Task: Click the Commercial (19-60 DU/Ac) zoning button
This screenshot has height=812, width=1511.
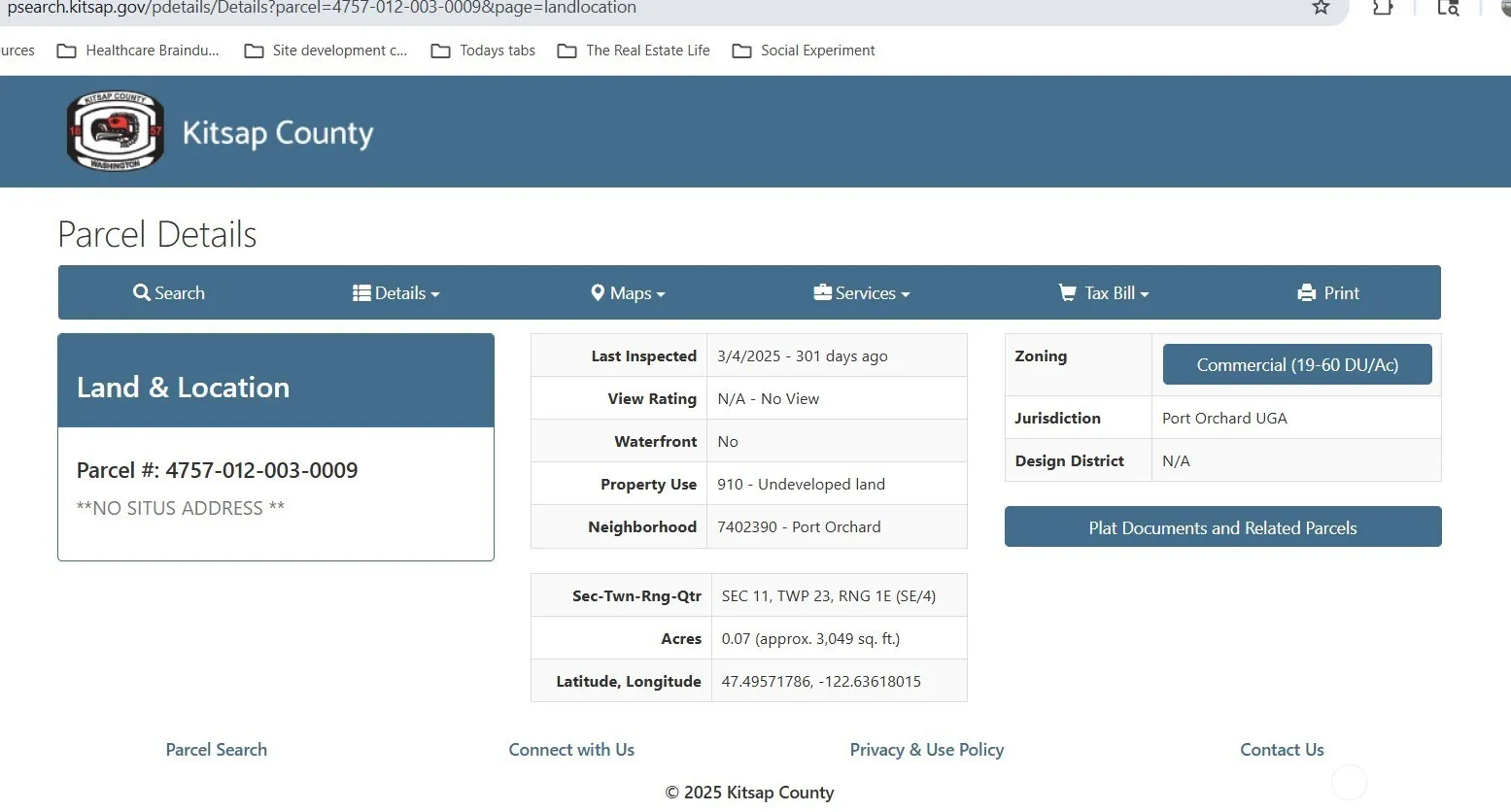Action: click(x=1296, y=364)
